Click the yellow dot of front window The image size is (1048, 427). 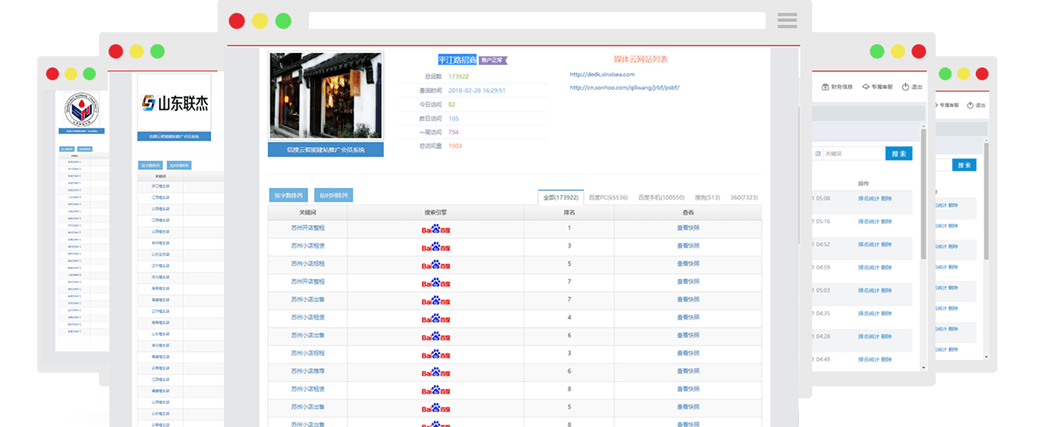260,21
